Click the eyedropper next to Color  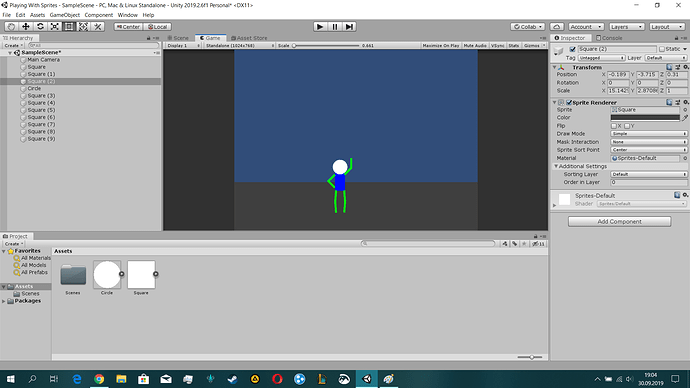click(685, 118)
